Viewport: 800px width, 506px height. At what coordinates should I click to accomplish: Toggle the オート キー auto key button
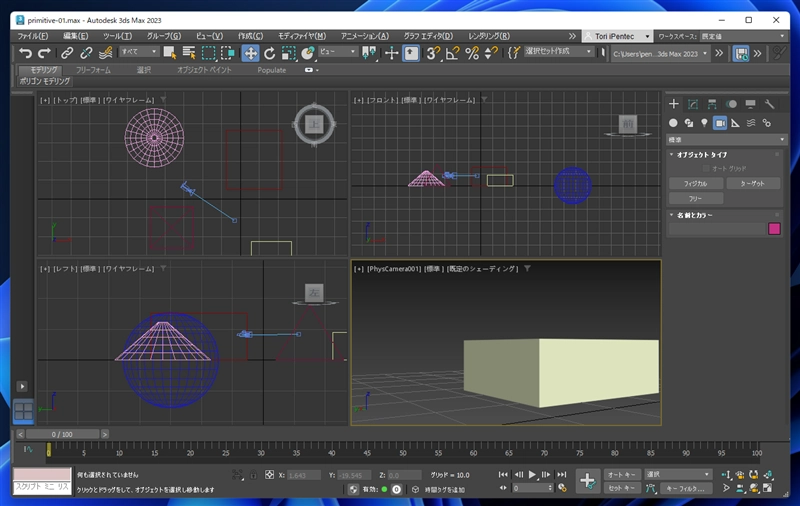point(623,474)
